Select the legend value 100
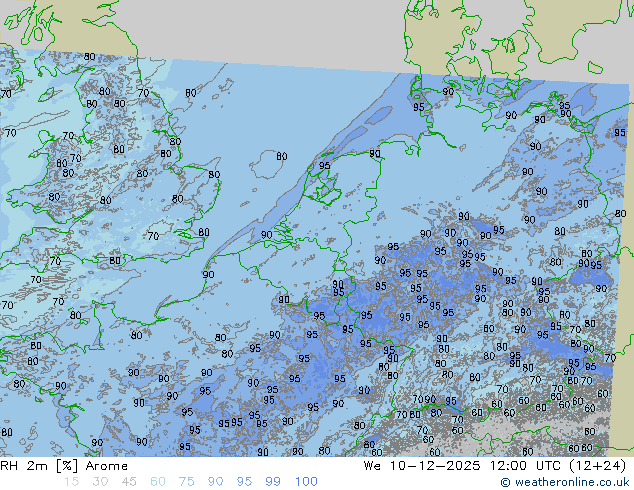Screen dimensions: 634x490 coord(306,482)
